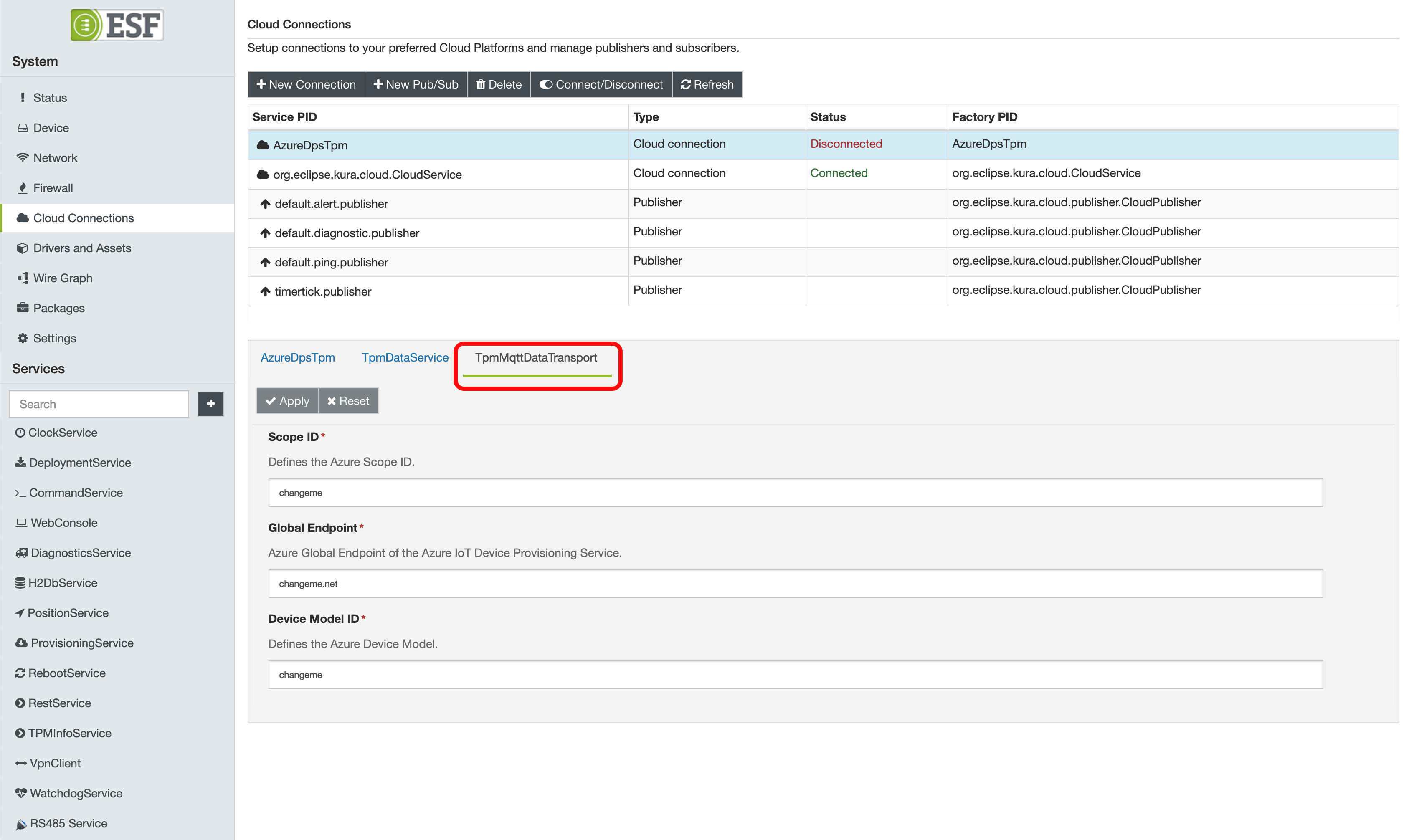Delete the selected connection

[x=499, y=84]
